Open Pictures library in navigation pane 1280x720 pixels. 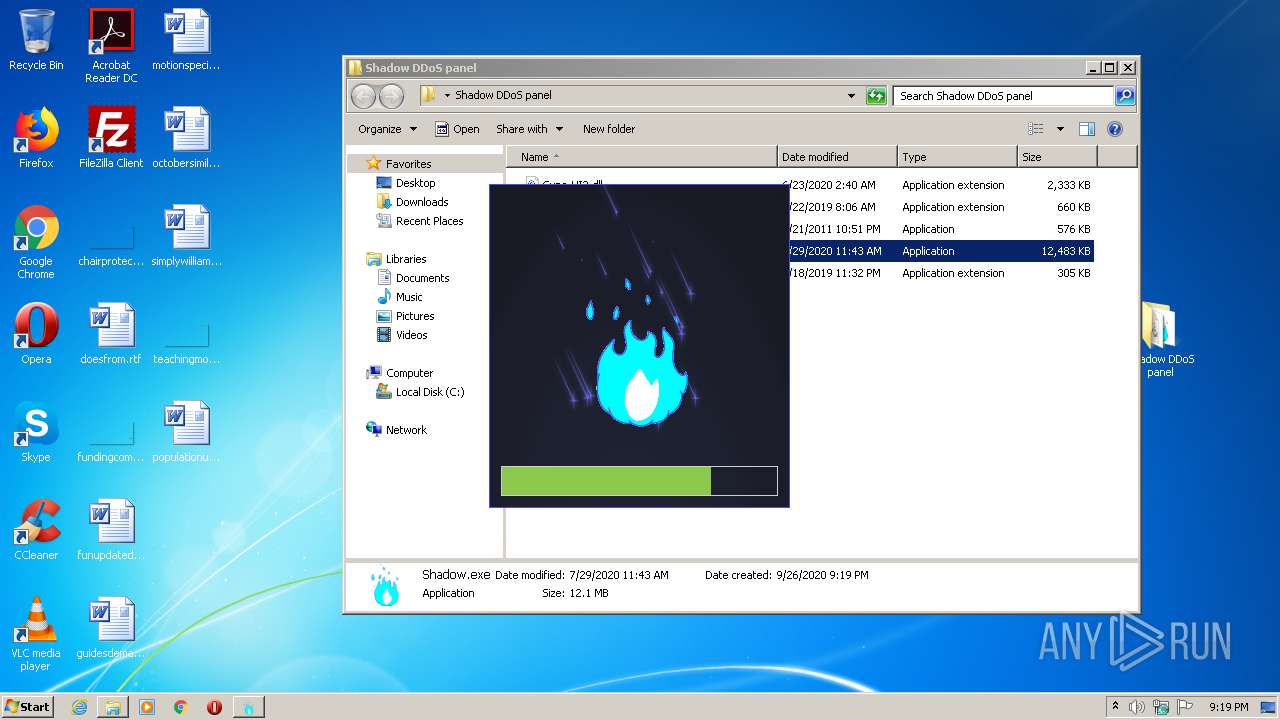[415, 316]
